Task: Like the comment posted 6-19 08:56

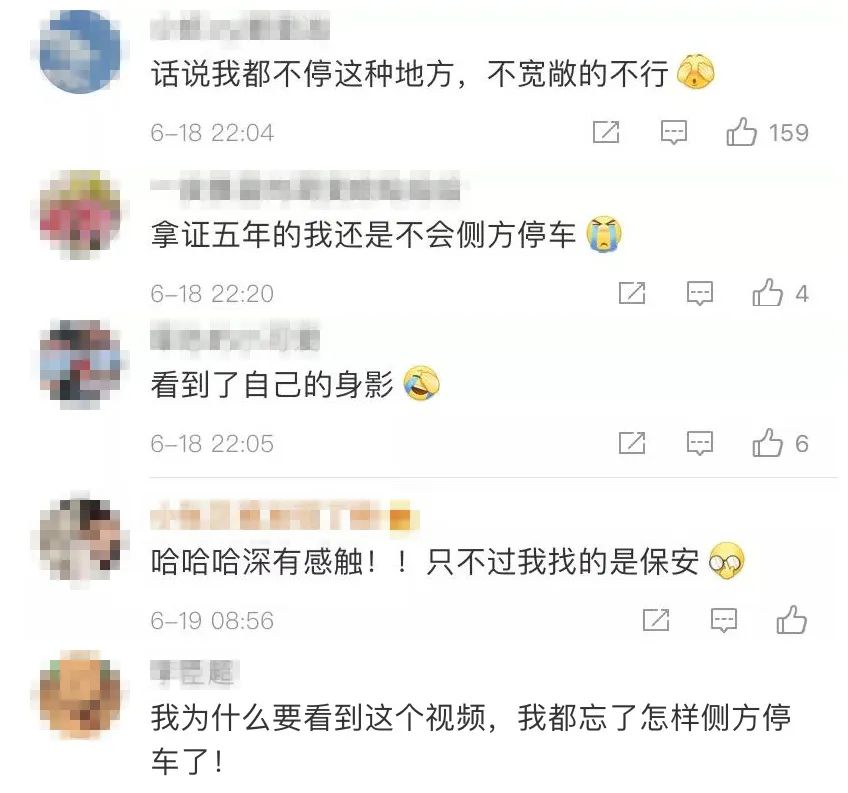Action: 792,620
